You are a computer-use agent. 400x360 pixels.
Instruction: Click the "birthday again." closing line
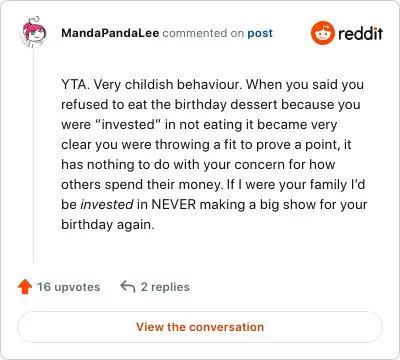[108, 225]
